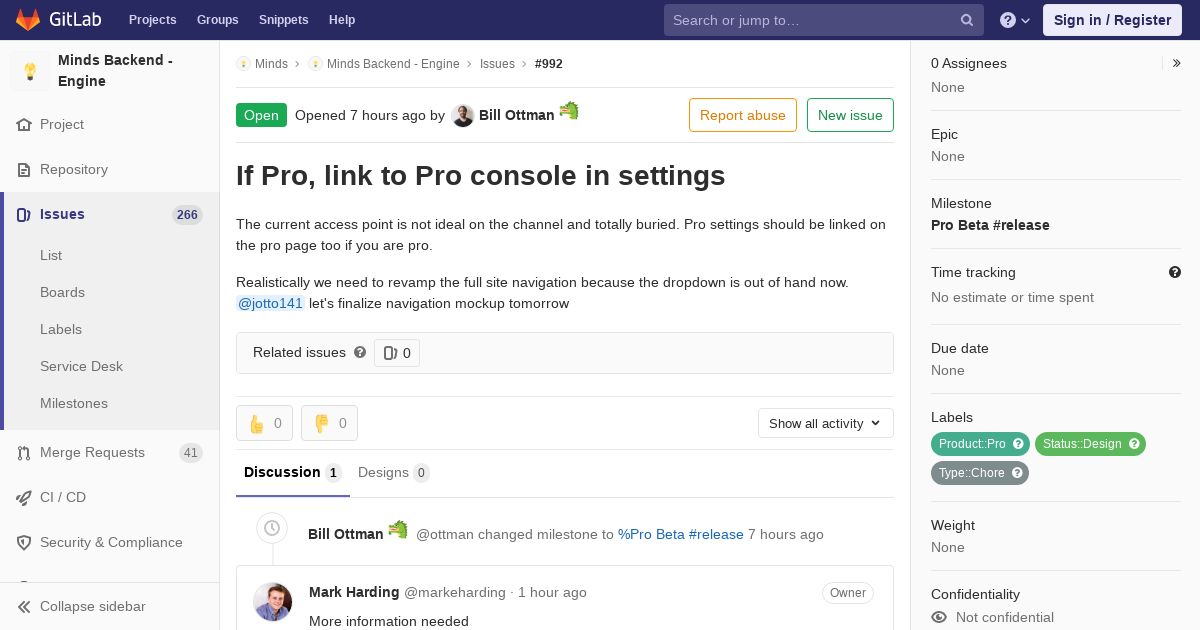
Task: Open the Snippets menu item
Action: [283, 20]
